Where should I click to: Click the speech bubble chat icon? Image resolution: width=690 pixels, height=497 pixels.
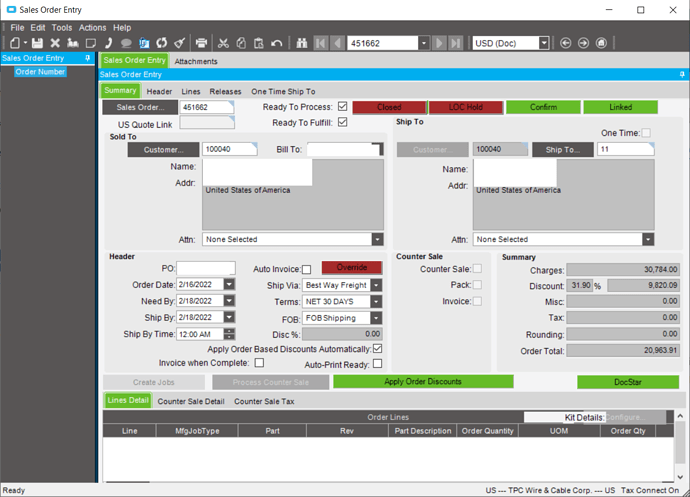coord(126,43)
